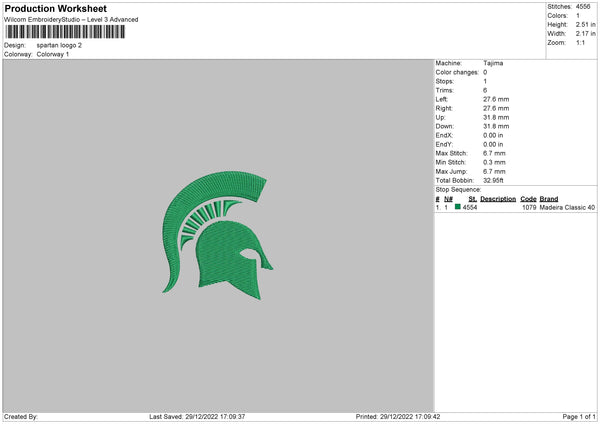600x424 pixels.
Task: Click the Code column header
Action: click(x=528, y=199)
